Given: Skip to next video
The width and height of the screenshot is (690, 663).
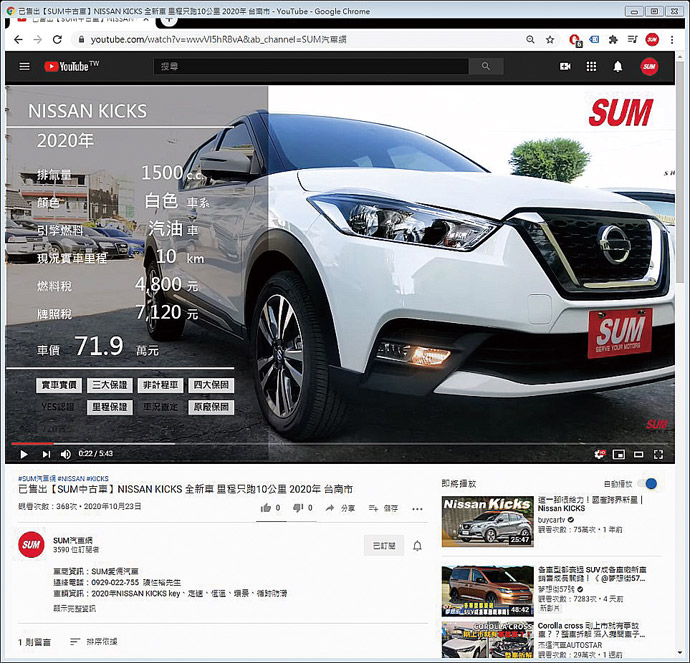Looking at the screenshot, I should click(46, 454).
